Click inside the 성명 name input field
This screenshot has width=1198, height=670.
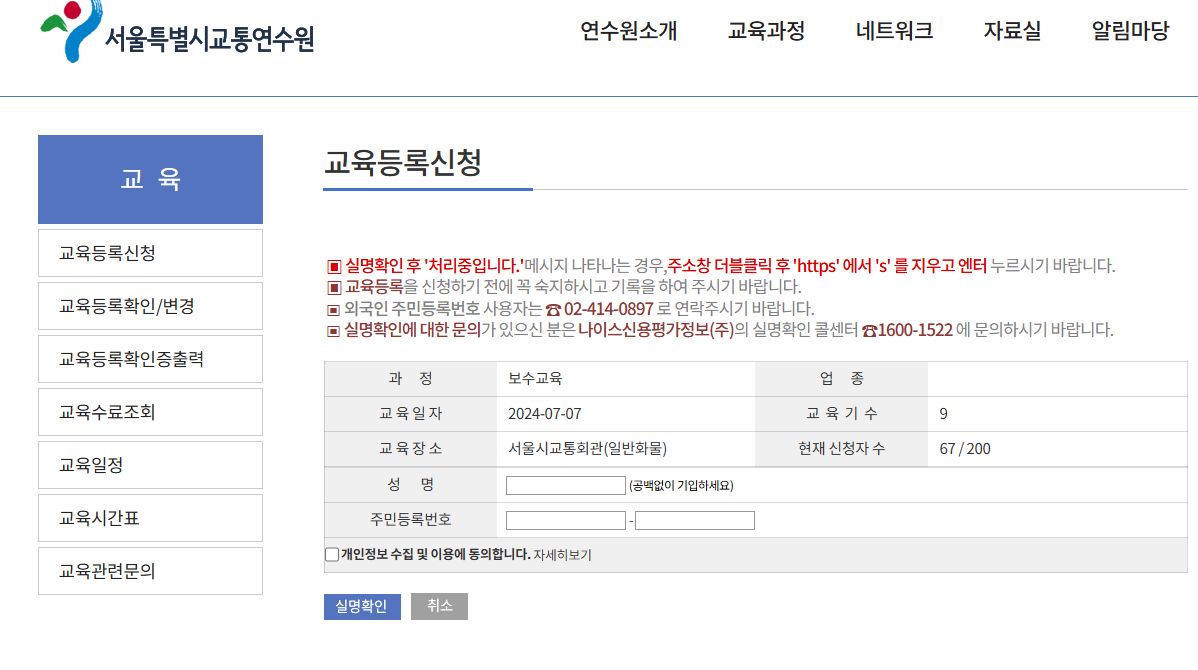point(565,484)
